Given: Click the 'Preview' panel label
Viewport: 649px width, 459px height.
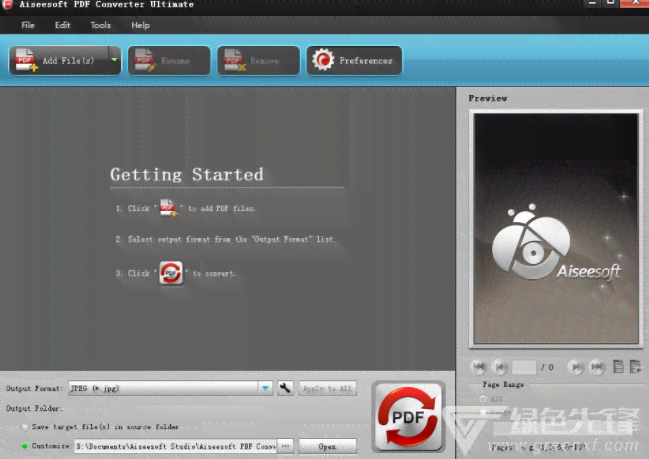Looking at the screenshot, I should 488,99.
